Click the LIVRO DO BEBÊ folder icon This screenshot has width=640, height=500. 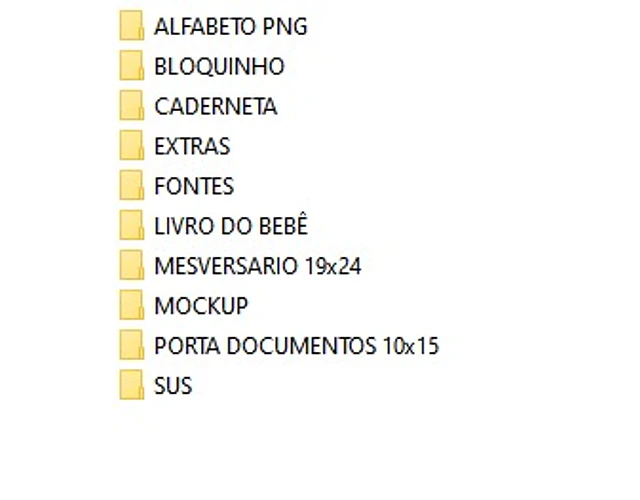tap(131, 225)
